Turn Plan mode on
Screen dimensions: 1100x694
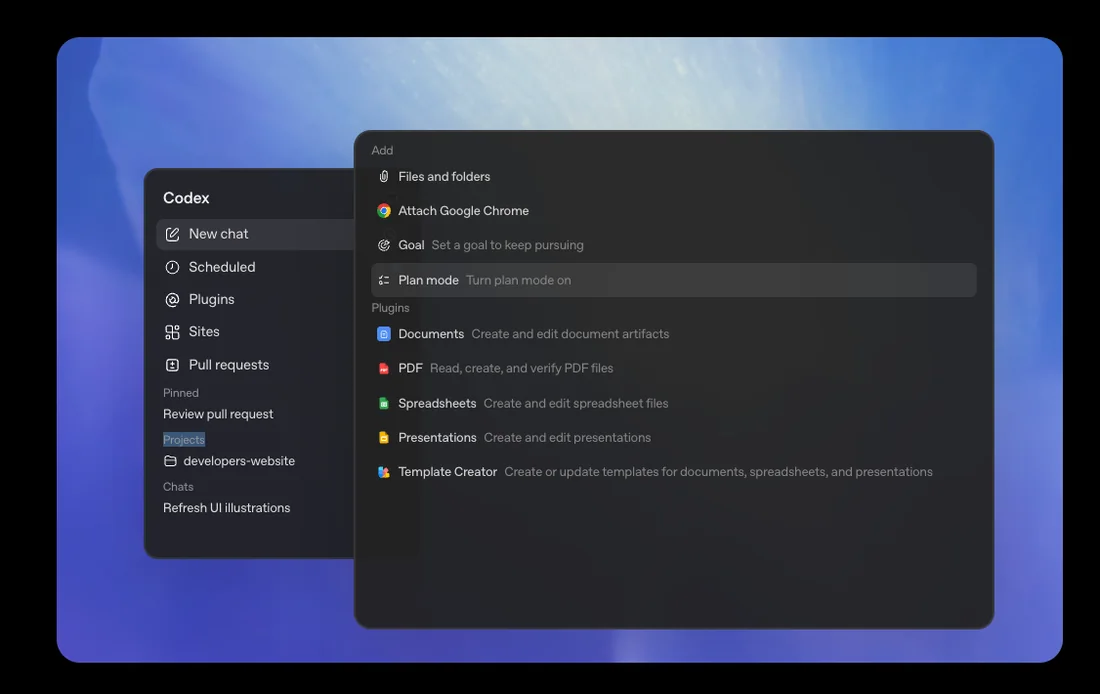tap(673, 280)
